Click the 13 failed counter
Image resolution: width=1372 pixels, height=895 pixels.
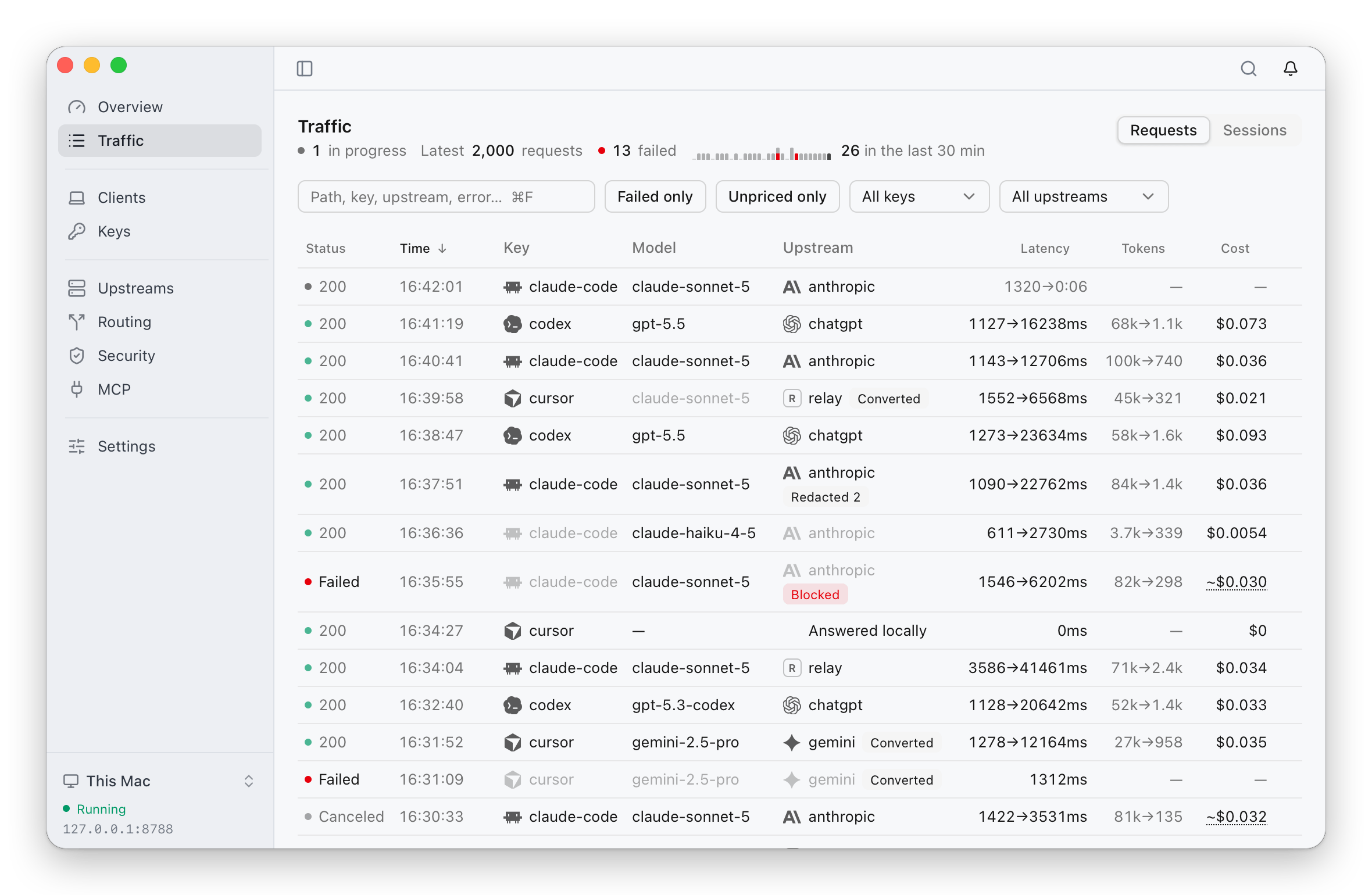pyautogui.click(x=637, y=151)
